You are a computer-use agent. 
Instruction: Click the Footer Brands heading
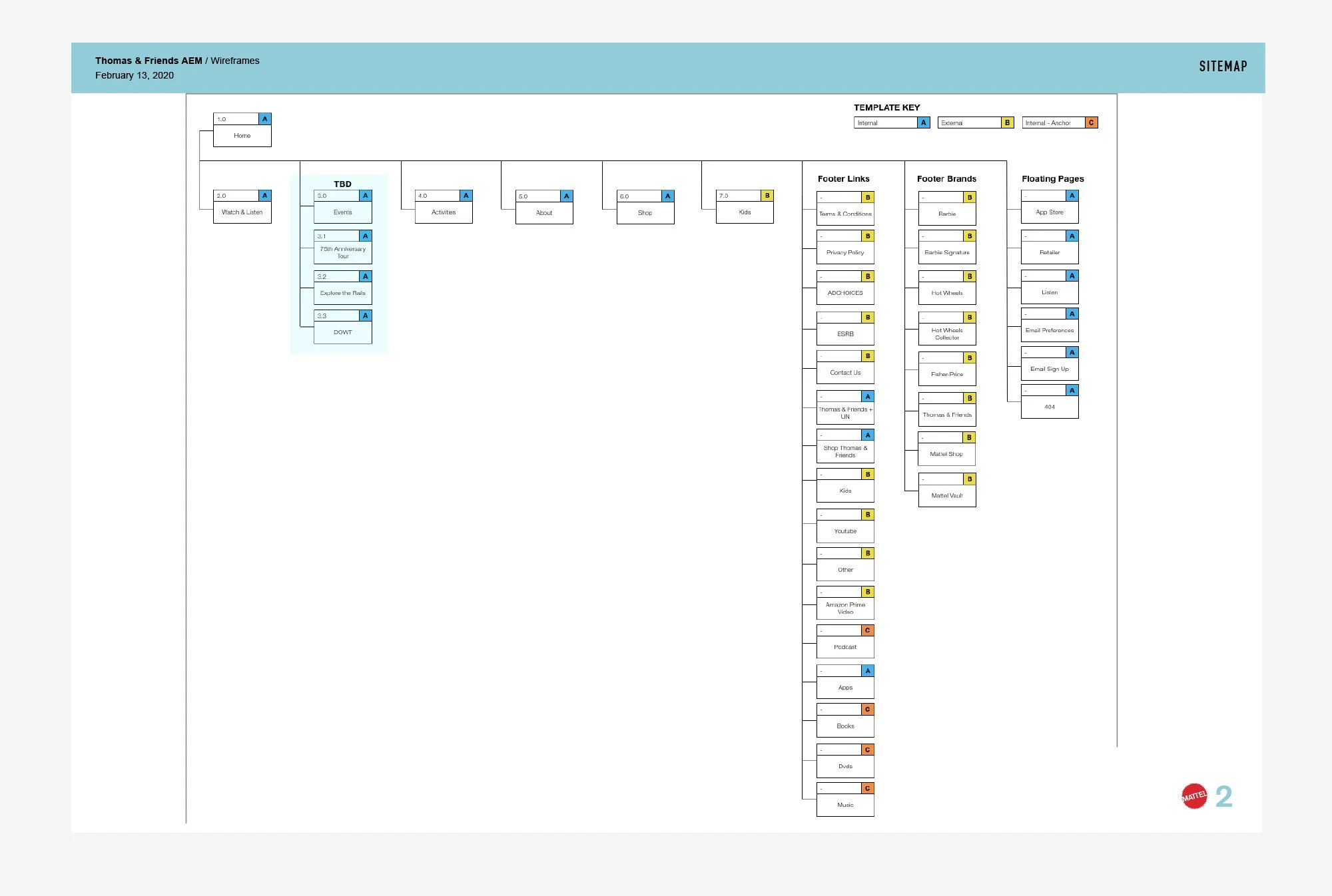[946, 179]
